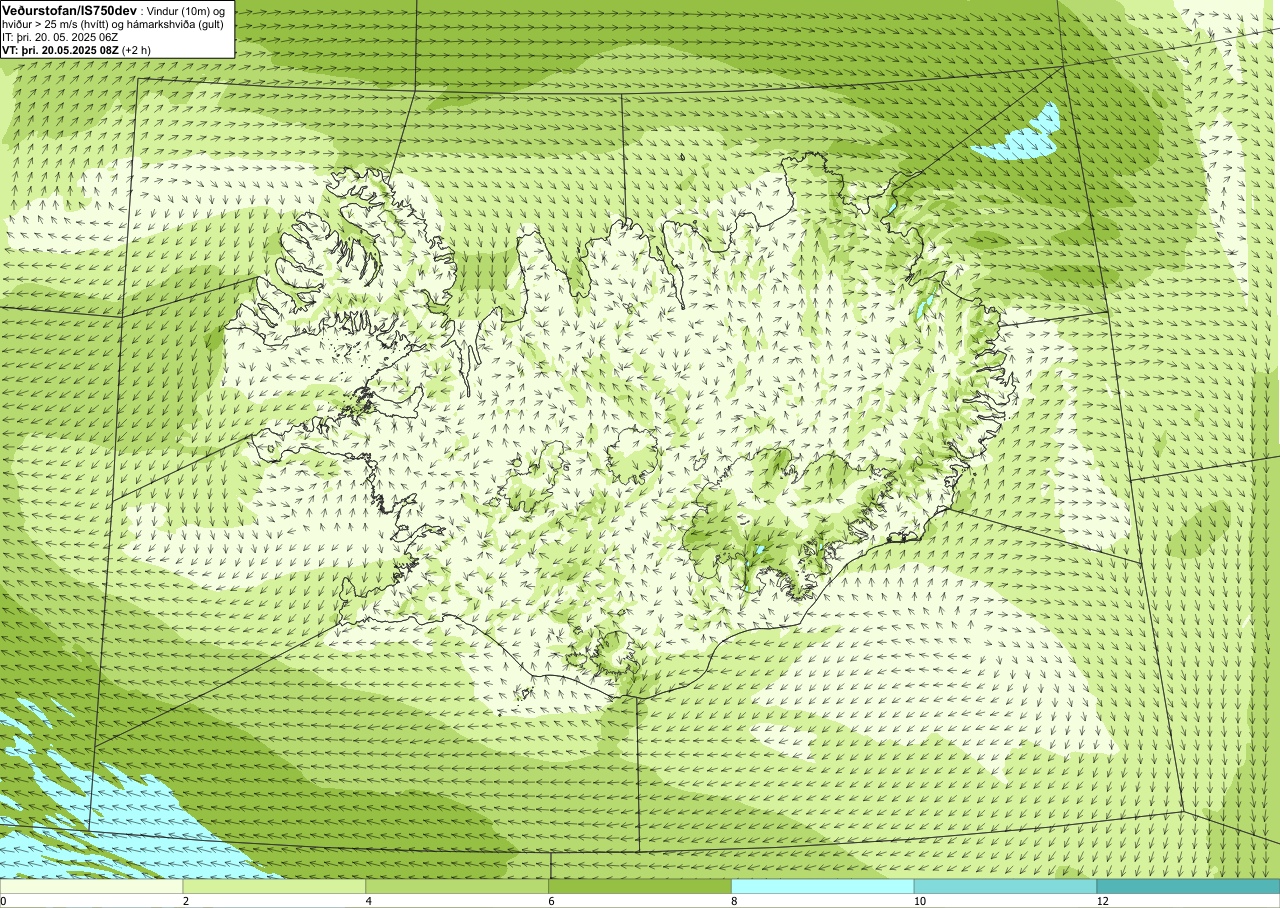Select the 10–12 m/s turquoise legend swatch
This screenshot has height=908, width=1280.
click(x=1005, y=886)
